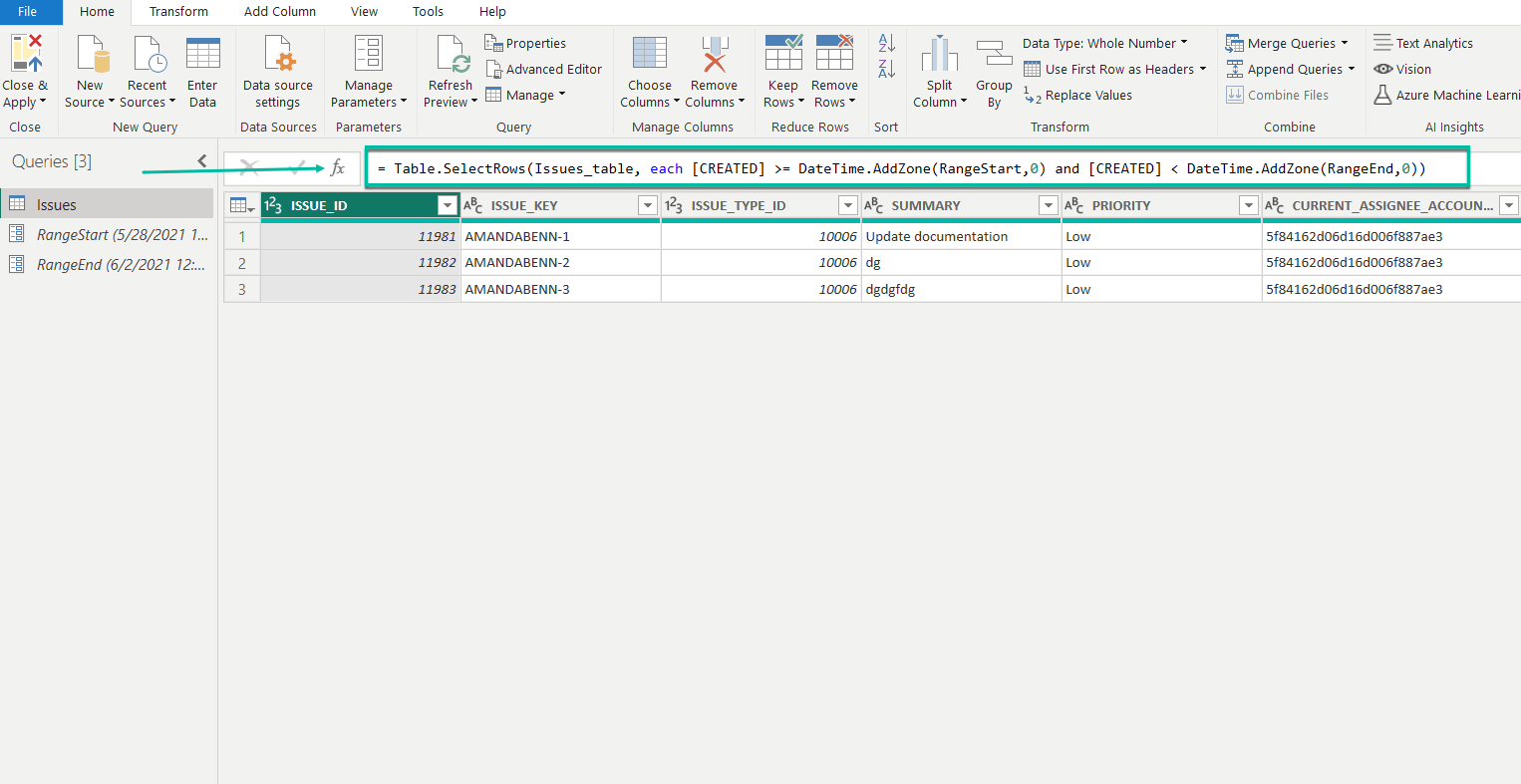Enable Use First Row as Headers
Screen dimensions: 1521x784
pos(1109,69)
